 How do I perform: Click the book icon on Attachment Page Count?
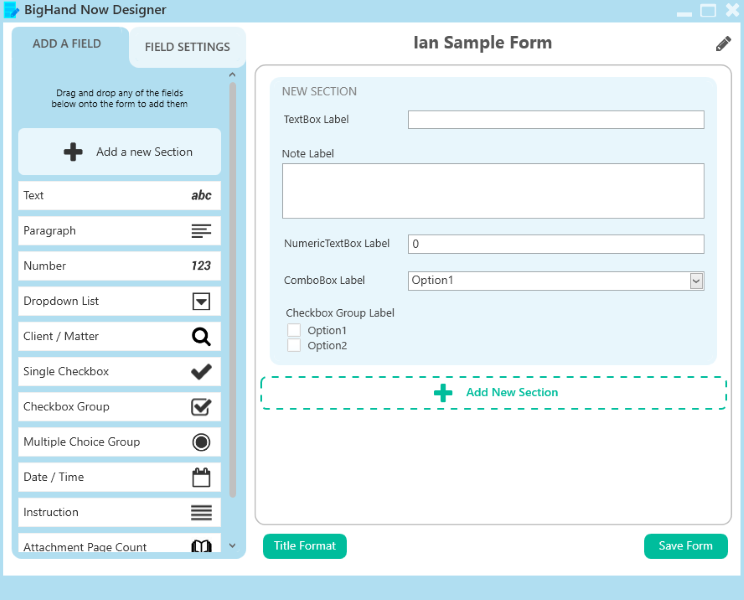point(201,546)
